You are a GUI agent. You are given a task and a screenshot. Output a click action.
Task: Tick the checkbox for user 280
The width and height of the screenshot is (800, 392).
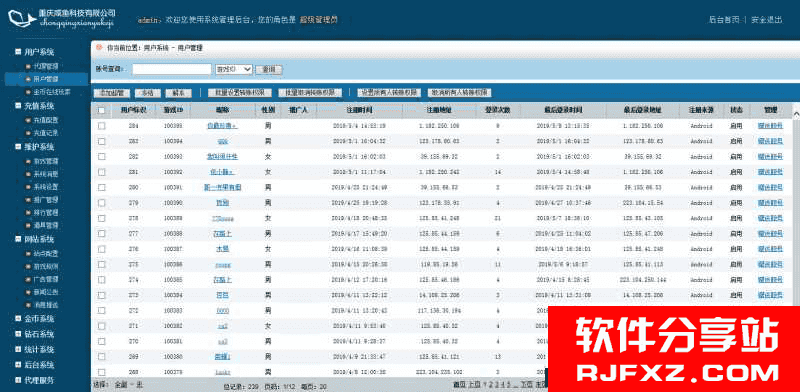click(102, 187)
